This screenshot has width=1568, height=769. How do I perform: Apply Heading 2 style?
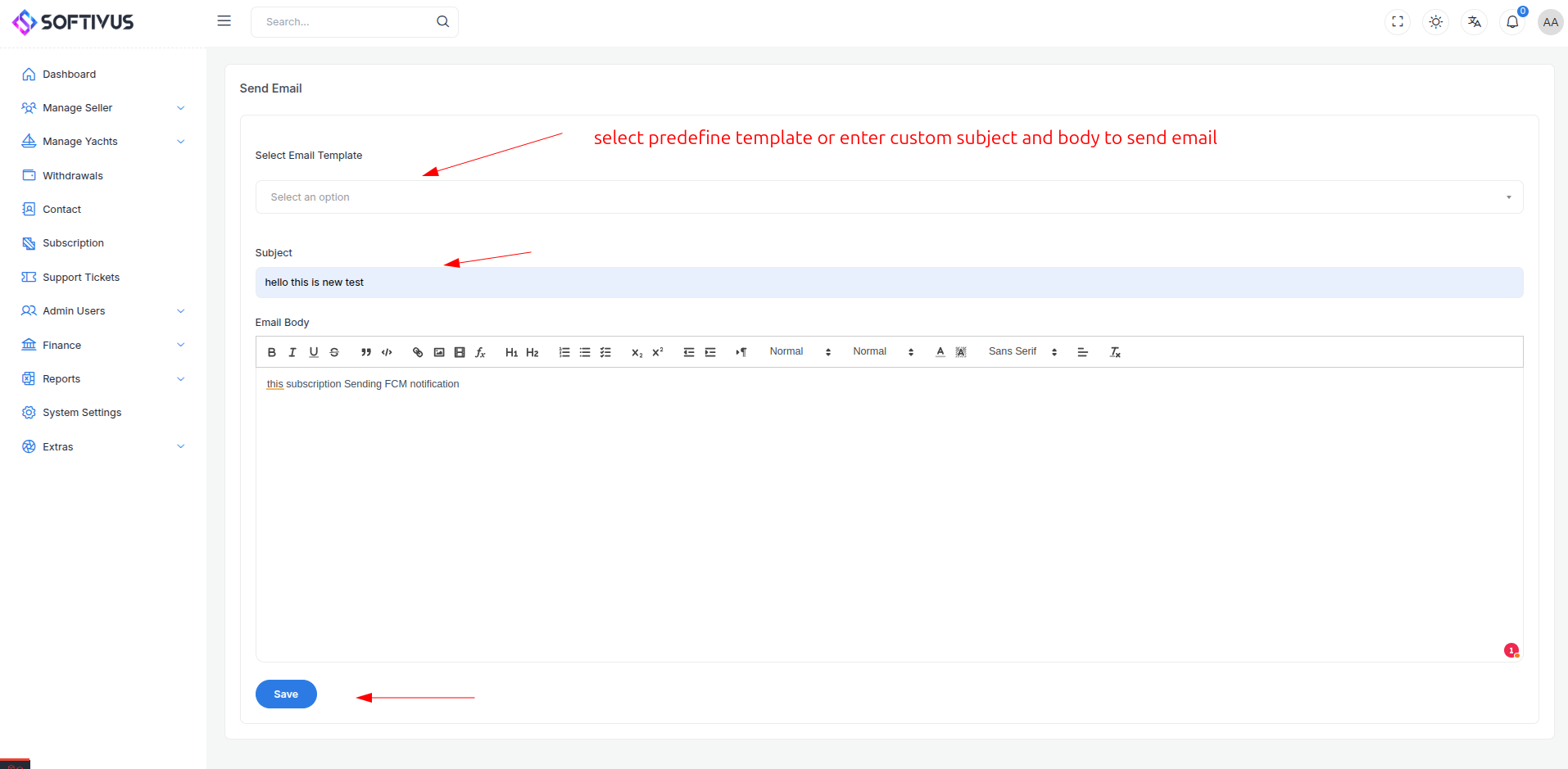[532, 352]
